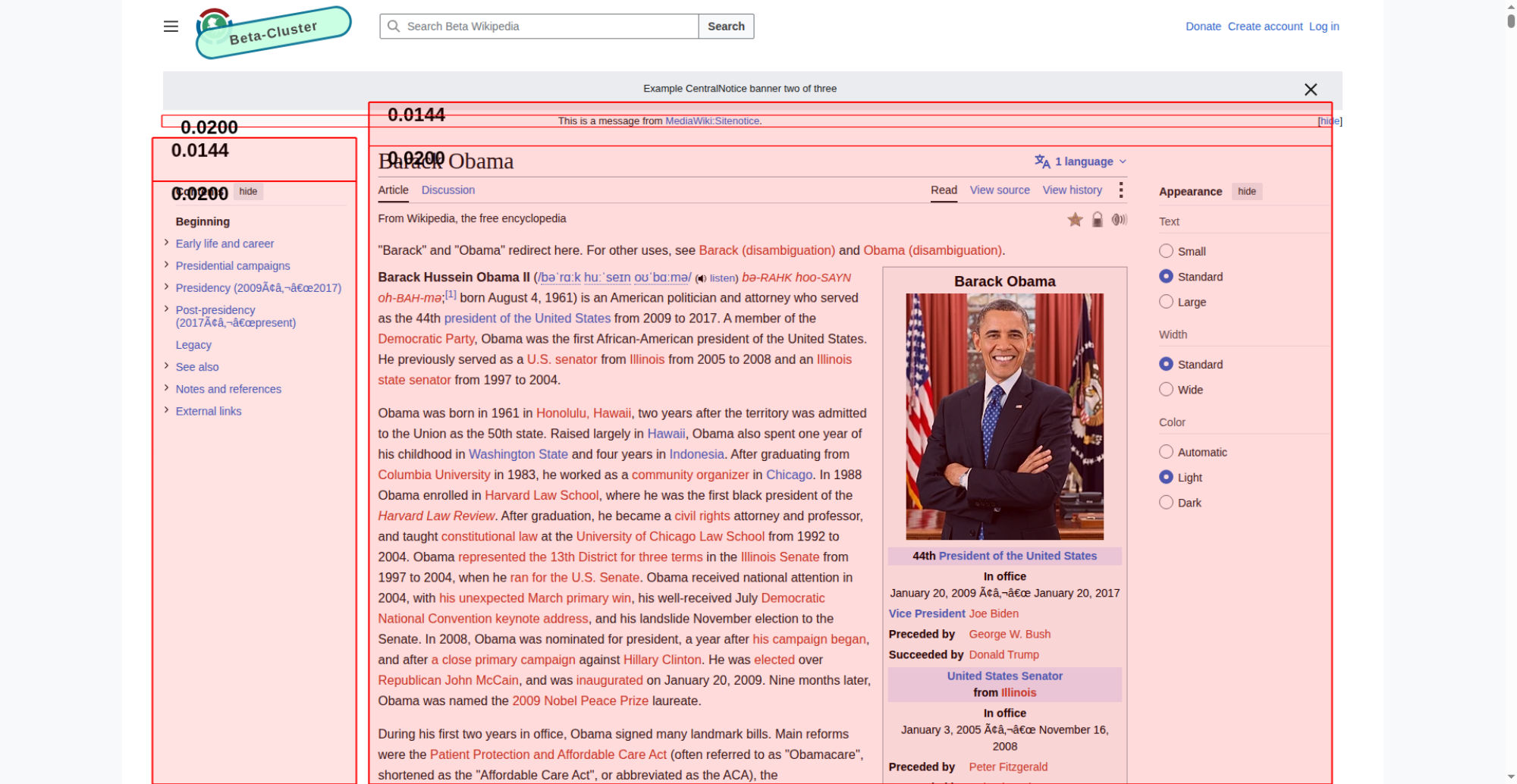
Task: Open the United States Senator infobox link
Action: [1004, 676]
